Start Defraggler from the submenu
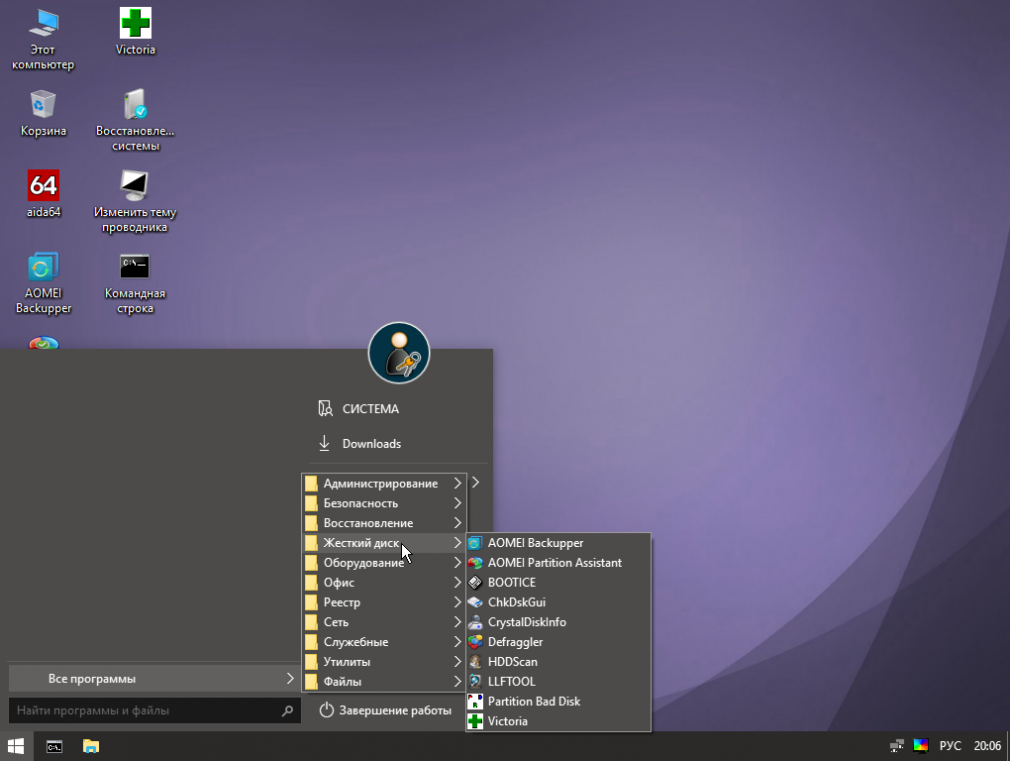Image resolution: width=1010 pixels, height=761 pixels. [558, 642]
